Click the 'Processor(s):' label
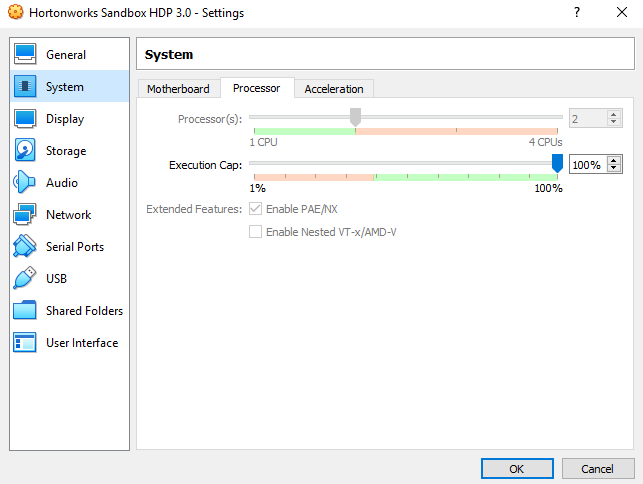 210,119
